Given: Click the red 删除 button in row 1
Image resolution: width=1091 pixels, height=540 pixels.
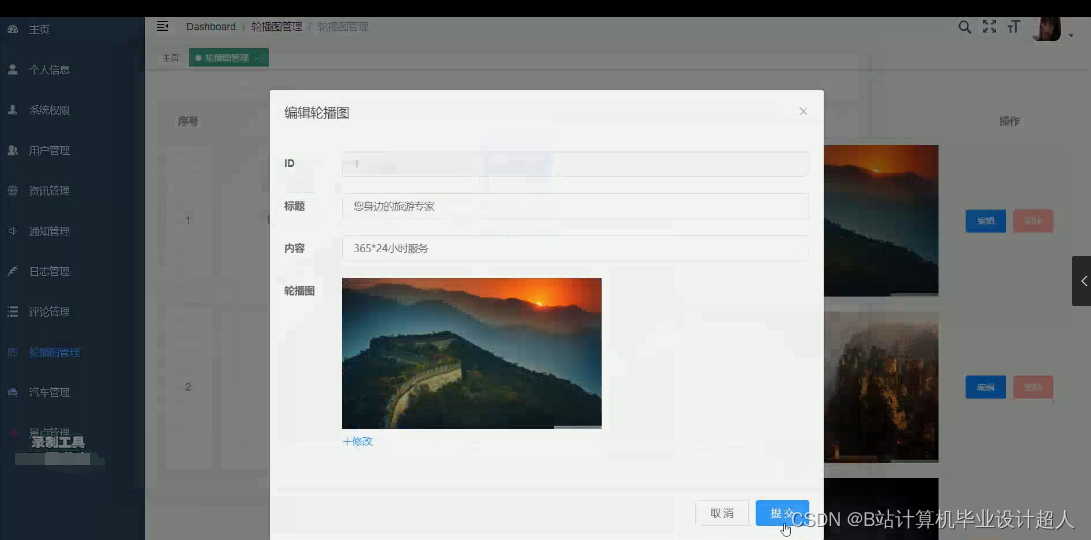Looking at the screenshot, I should pyautogui.click(x=1033, y=221).
